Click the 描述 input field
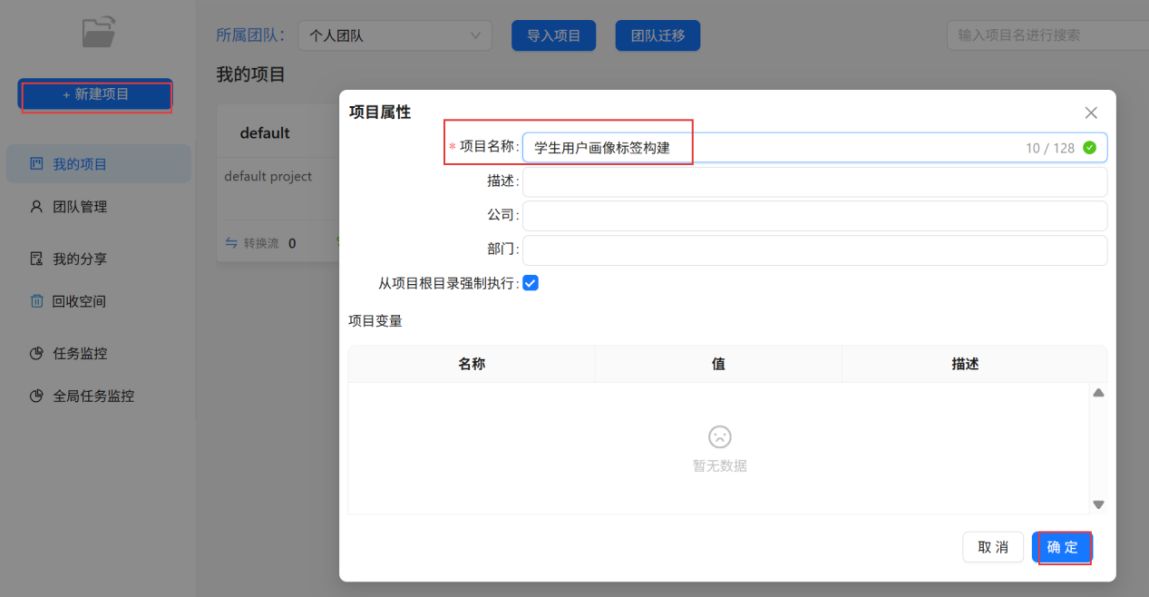1149x597 pixels. tap(814, 182)
